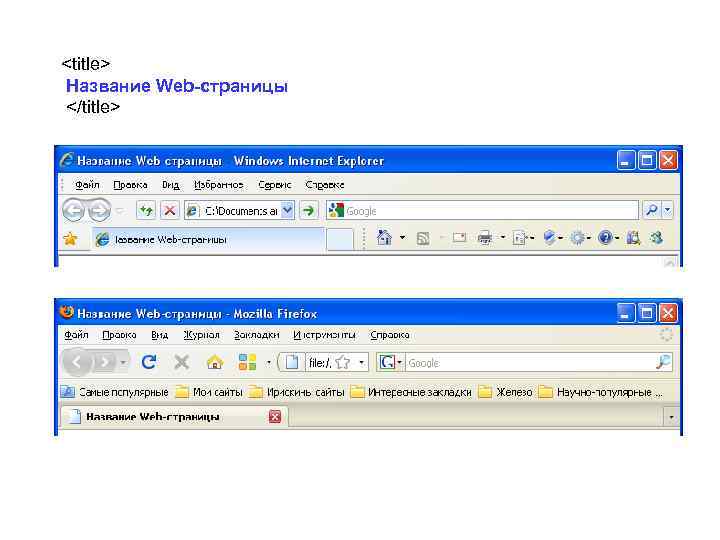720x540 pixels.
Task: Open back/forward history dropdown in Firefox
Action: point(123,362)
